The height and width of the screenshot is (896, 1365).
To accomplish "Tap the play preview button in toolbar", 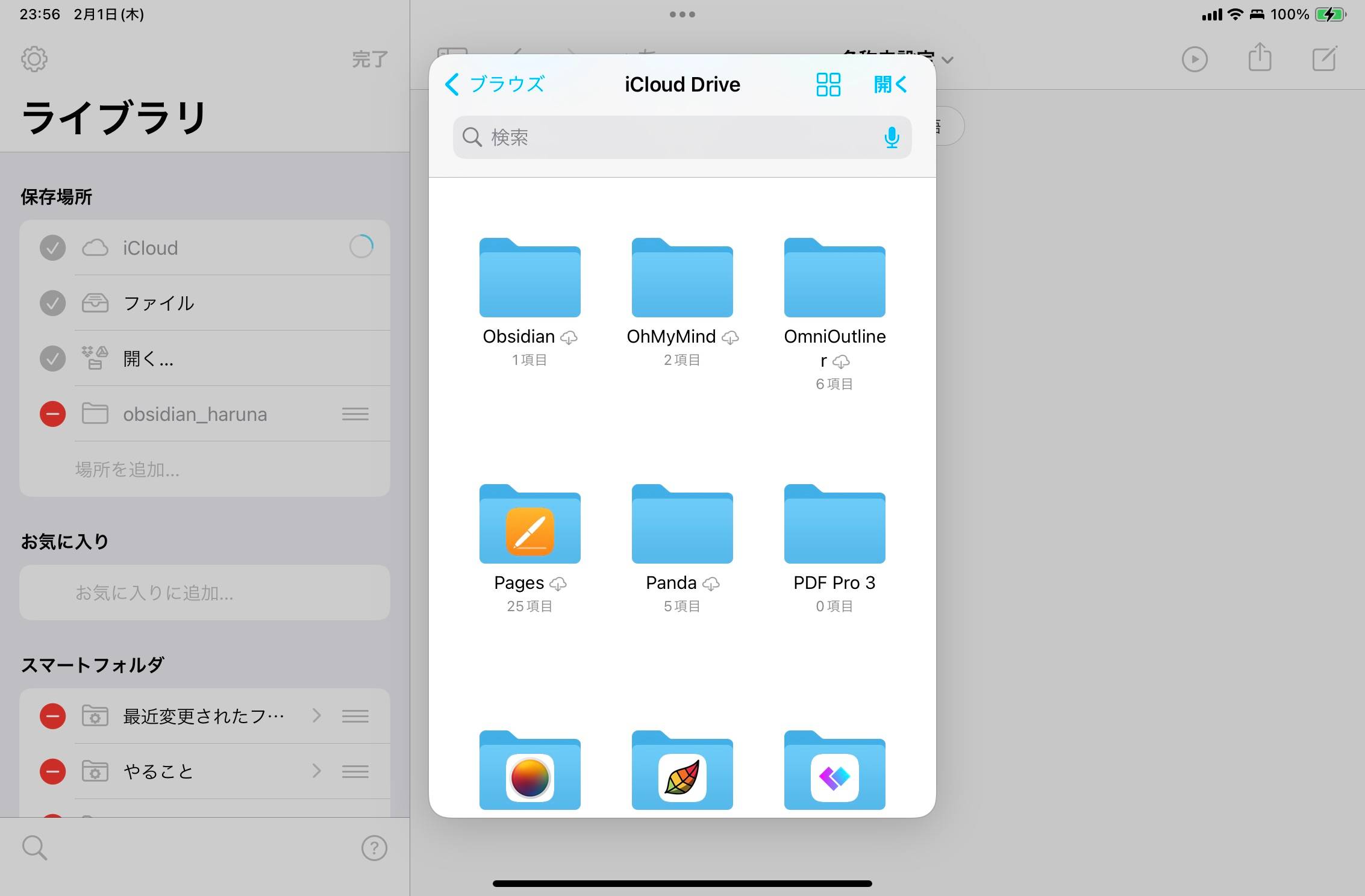I will [x=1195, y=59].
